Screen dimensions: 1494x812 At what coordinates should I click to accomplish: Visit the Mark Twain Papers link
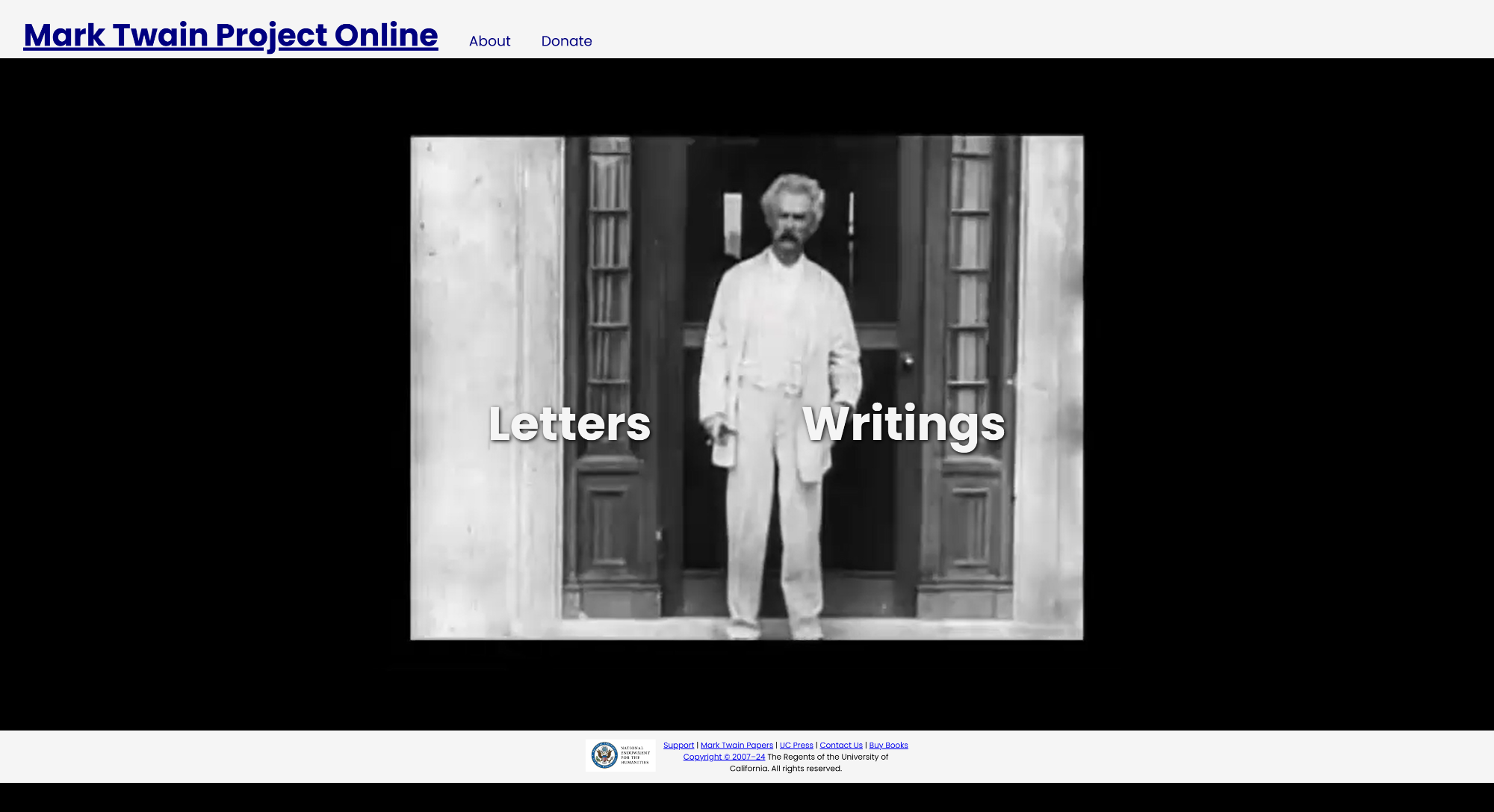point(737,745)
